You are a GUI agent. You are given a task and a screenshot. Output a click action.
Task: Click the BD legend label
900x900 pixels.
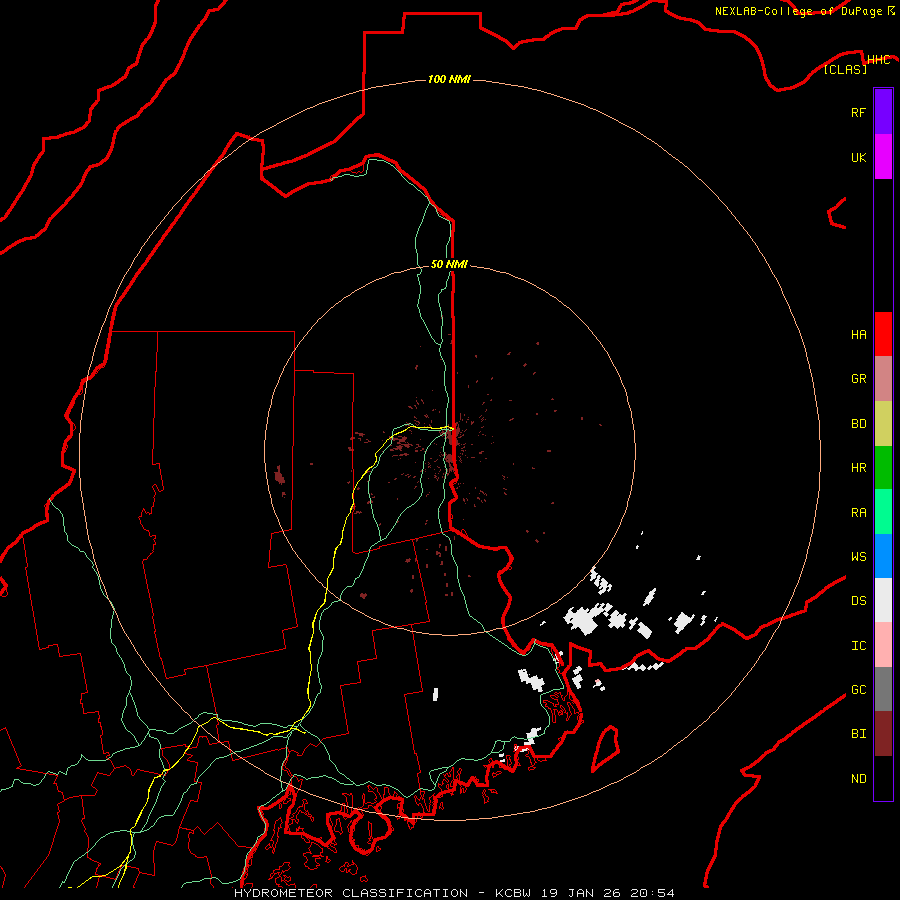pos(858,424)
